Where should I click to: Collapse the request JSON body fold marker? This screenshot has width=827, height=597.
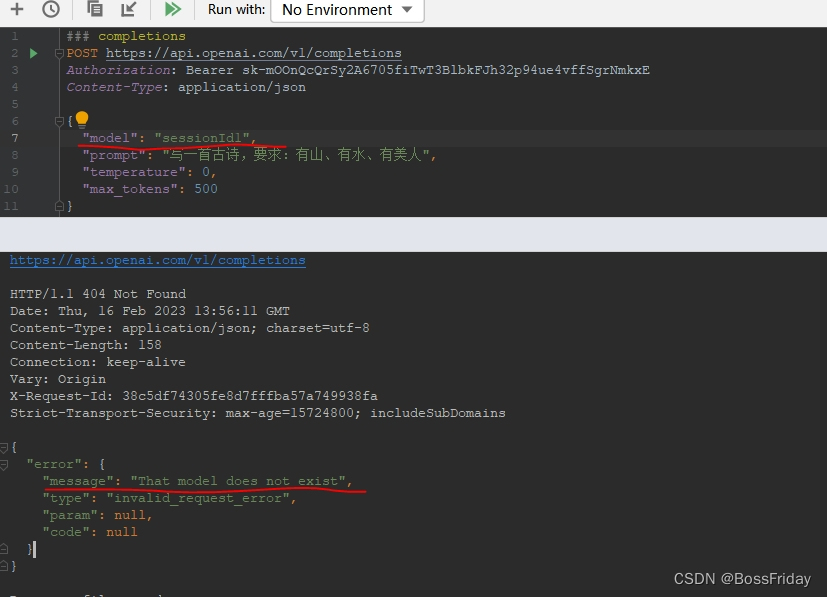pyautogui.click(x=59, y=121)
